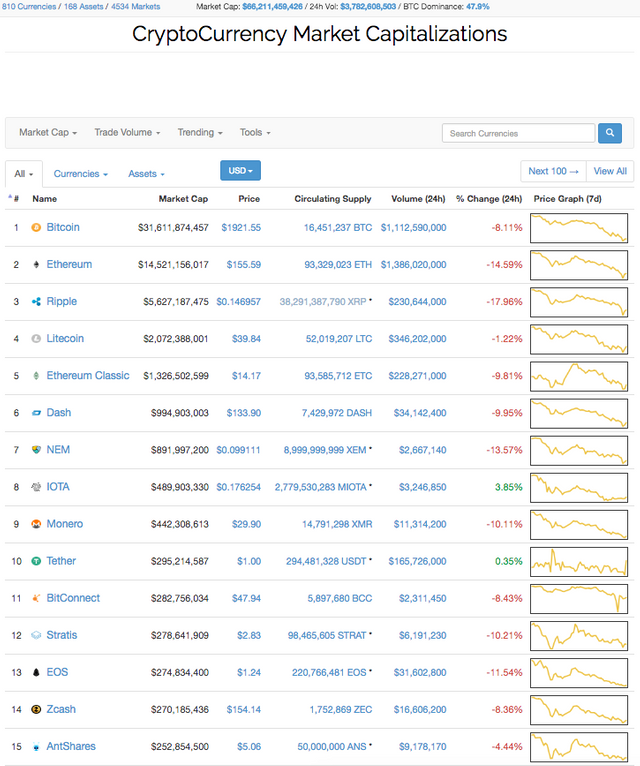Open Tether 7d price graph
This screenshot has width=640, height=766.
579,562
